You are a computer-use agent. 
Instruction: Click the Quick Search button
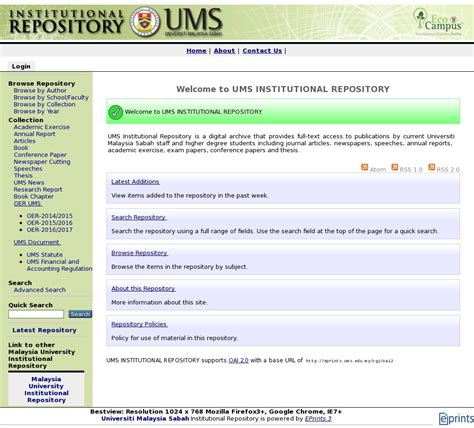(80, 314)
